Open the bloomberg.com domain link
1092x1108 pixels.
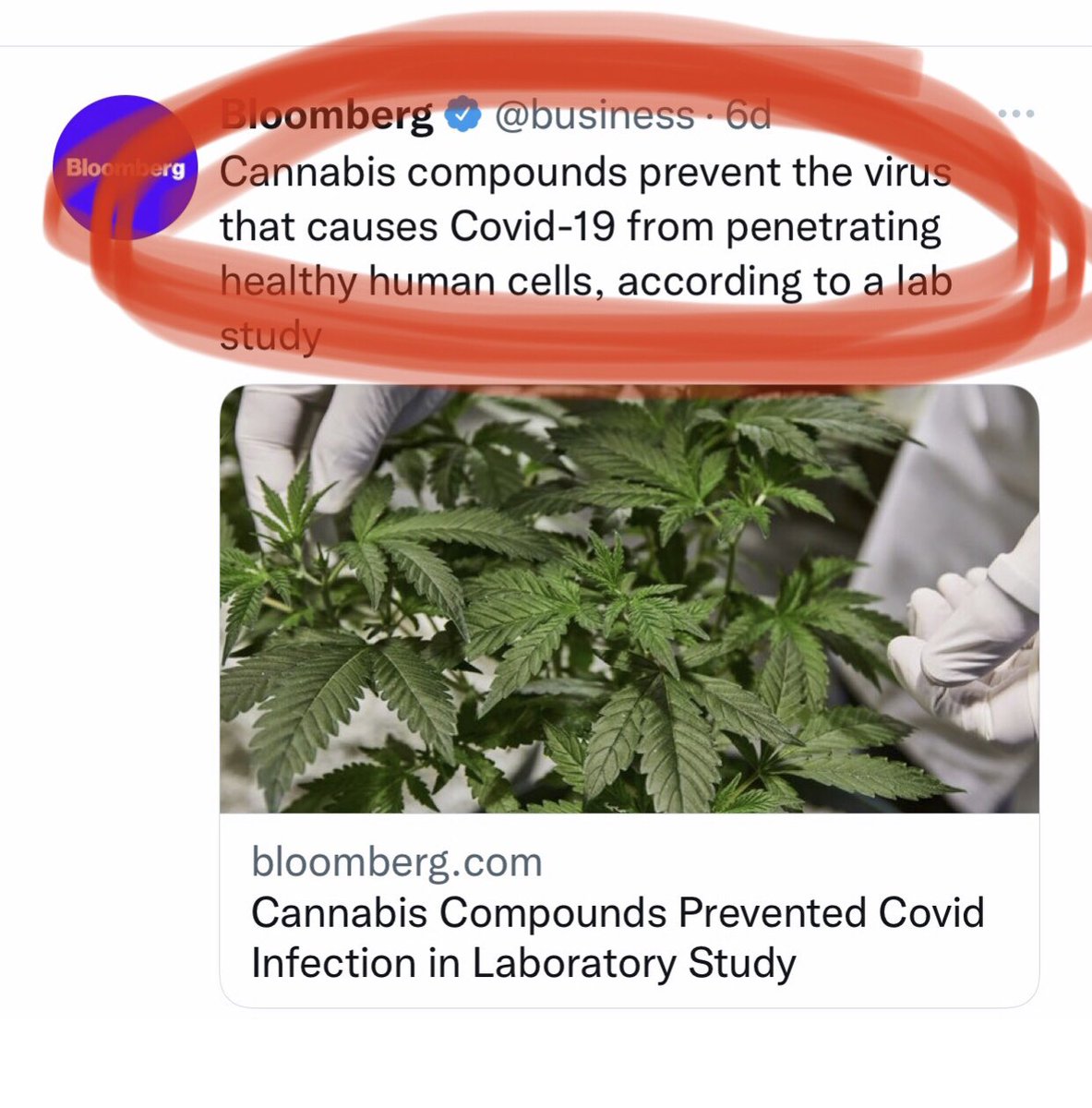(x=397, y=862)
